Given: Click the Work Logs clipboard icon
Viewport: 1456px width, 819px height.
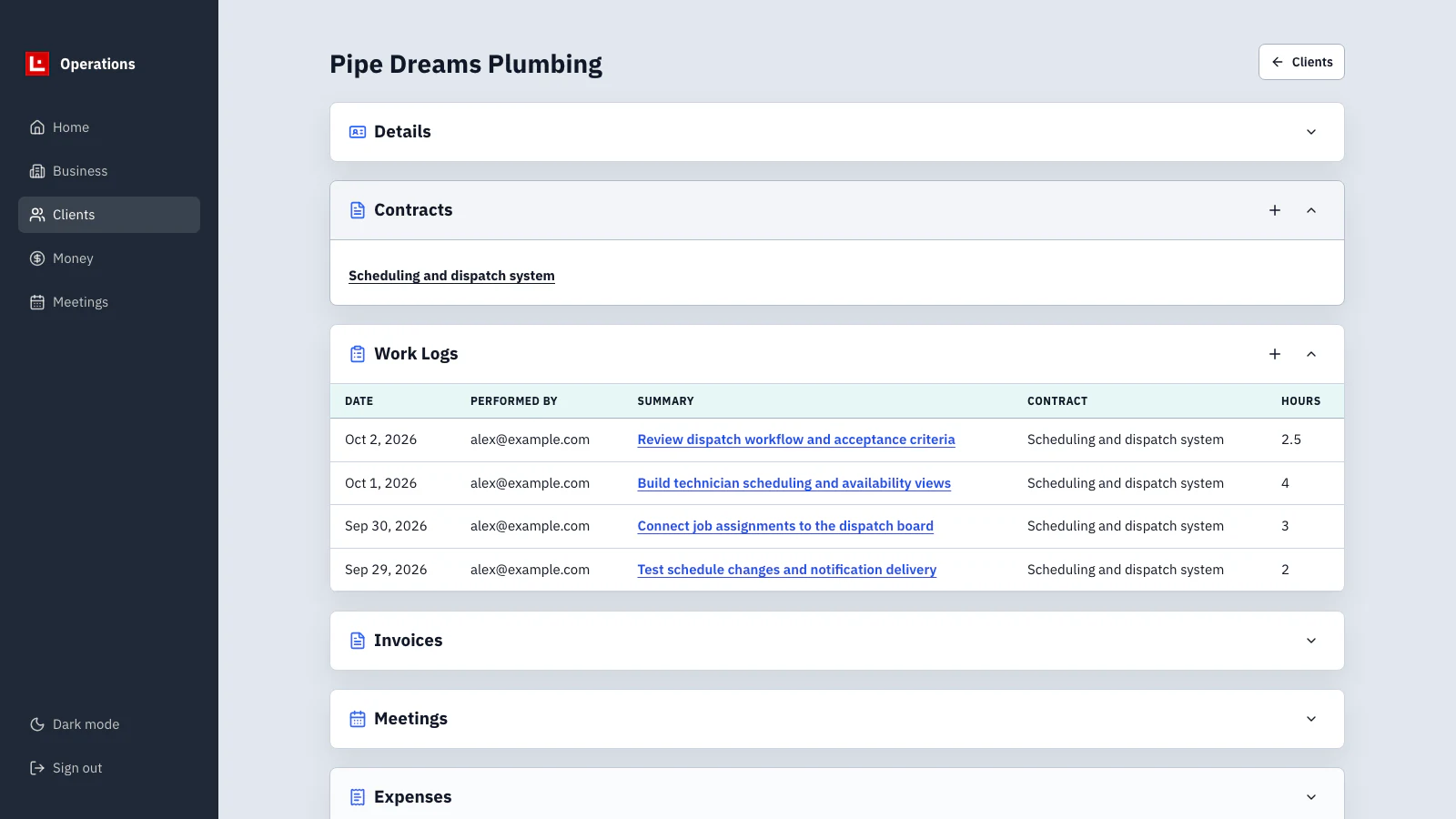Looking at the screenshot, I should click(358, 354).
